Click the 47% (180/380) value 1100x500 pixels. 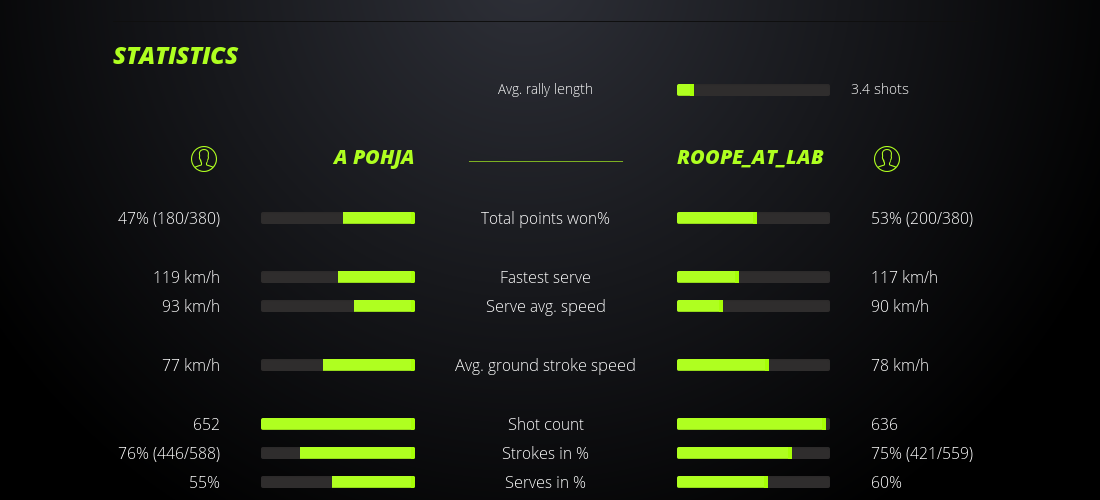169,218
